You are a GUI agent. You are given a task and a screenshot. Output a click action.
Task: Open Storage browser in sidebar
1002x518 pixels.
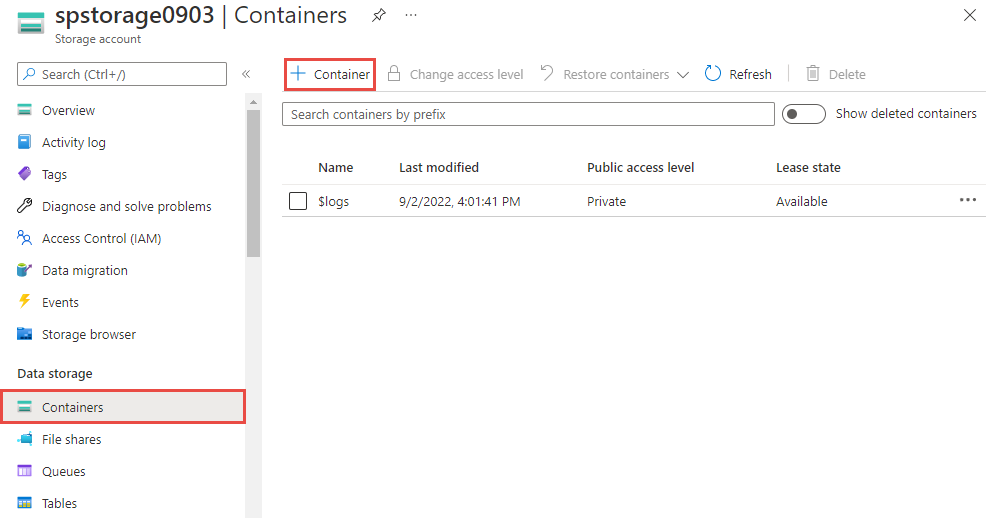pos(88,334)
